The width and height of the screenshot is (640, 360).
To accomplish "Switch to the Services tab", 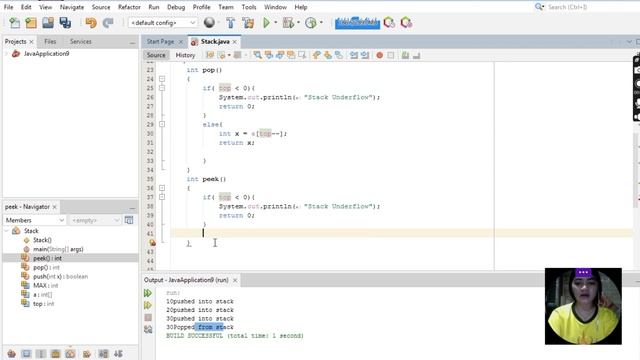I will 80,42.
